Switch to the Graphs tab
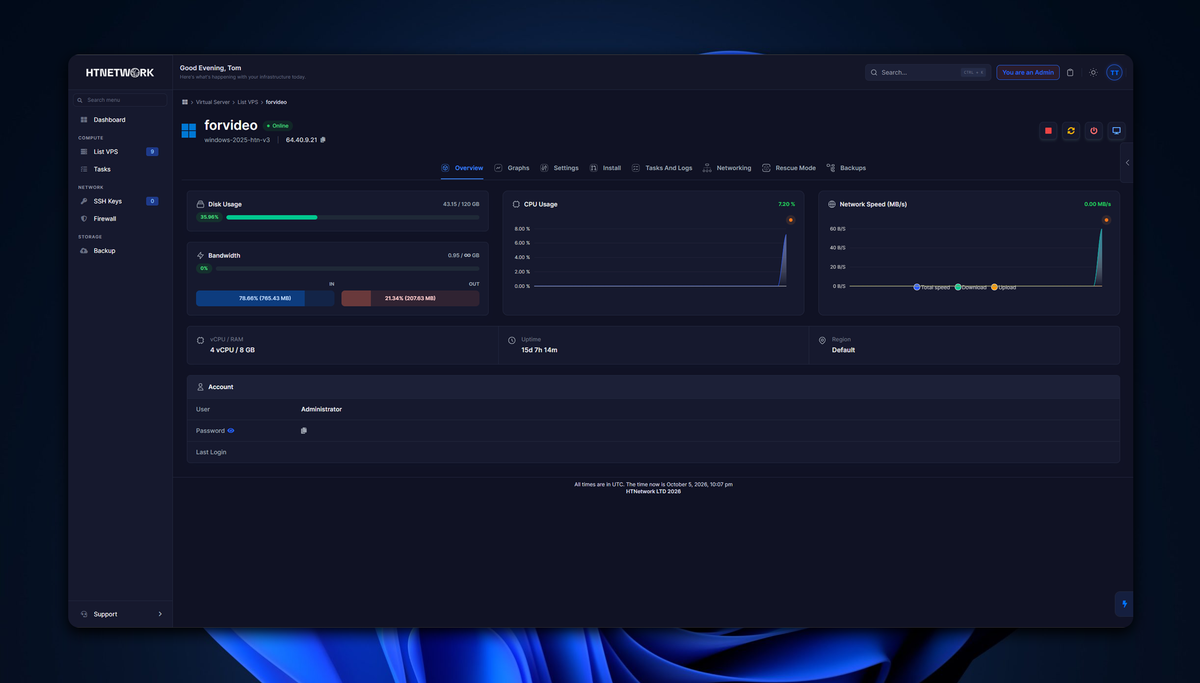Viewport: 1200px width, 683px height. click(512, 168)
